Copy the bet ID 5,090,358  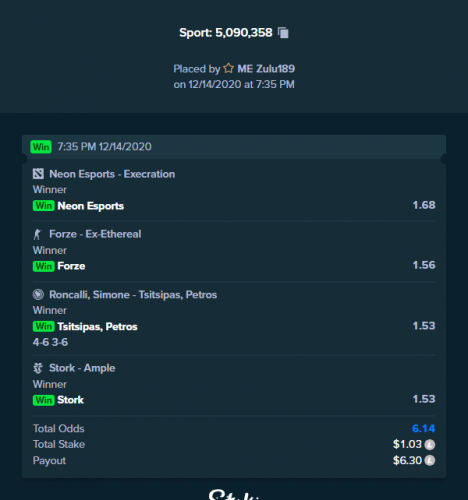pyautogui.click(x=283, y=33)
